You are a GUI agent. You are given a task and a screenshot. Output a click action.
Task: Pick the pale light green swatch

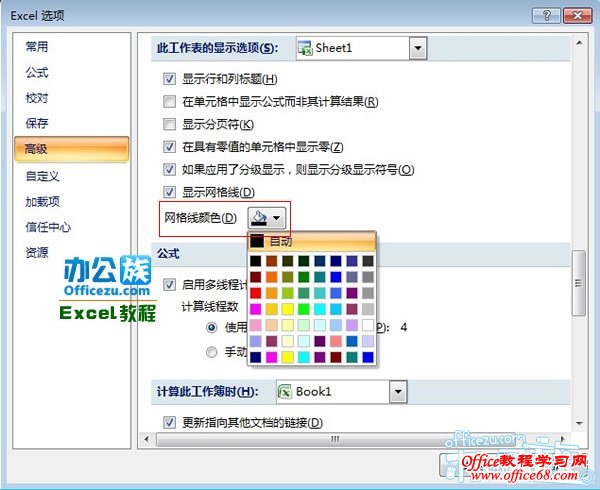[x=303, y=325]
